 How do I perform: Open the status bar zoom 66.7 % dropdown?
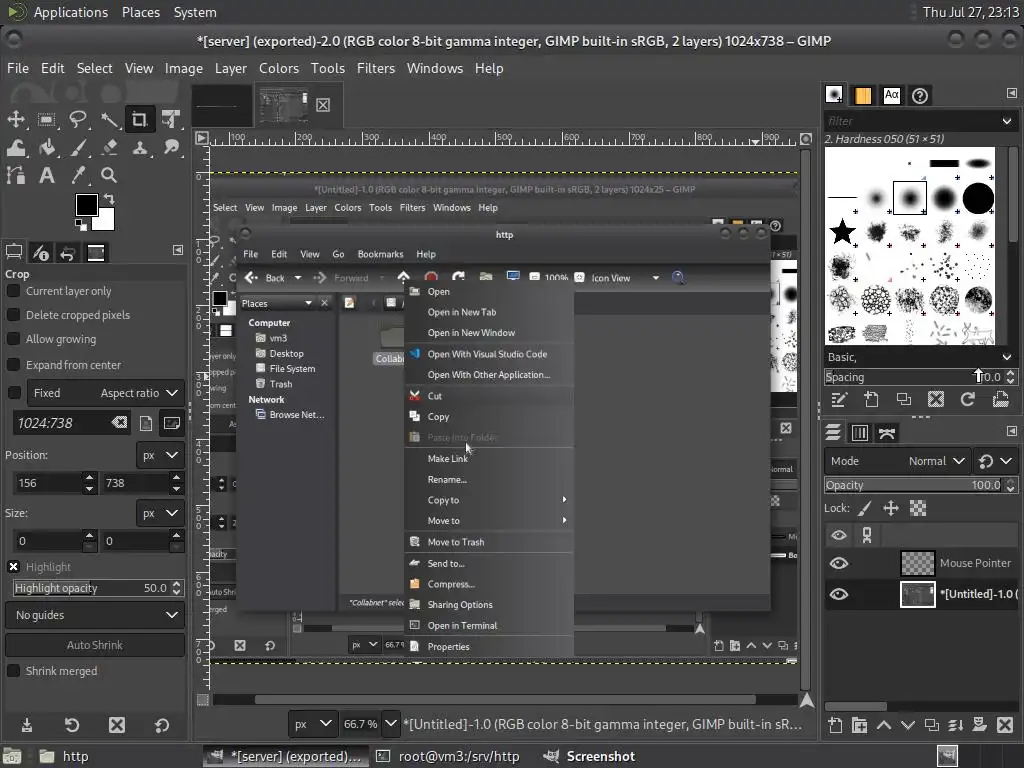391,724
